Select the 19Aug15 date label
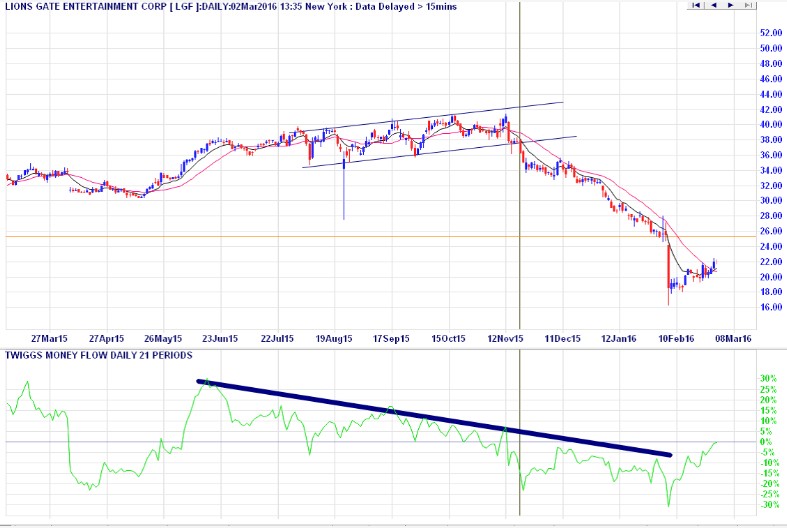787x528 pixels. (334, 339)
